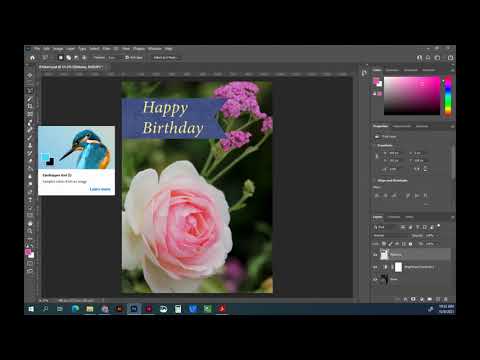Image resolution: width=480 pixels, height=360 pixels.
Task: Open the Image menu
Action: 58,49
